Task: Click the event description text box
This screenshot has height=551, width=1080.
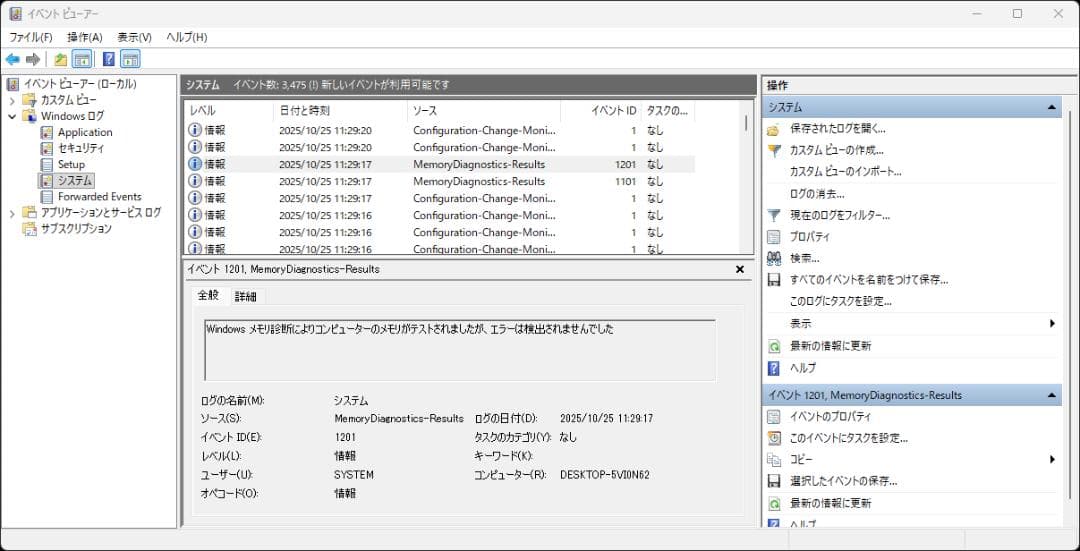Action: 460,351
